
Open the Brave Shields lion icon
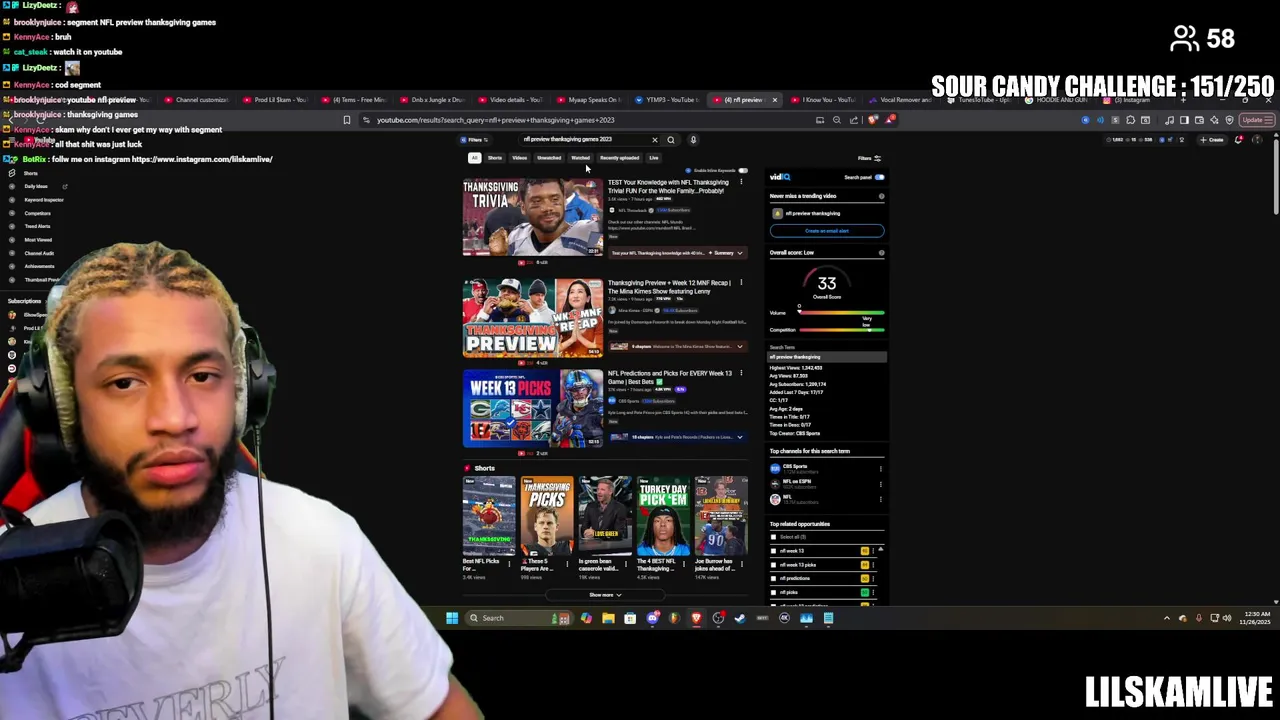[874, 120]
